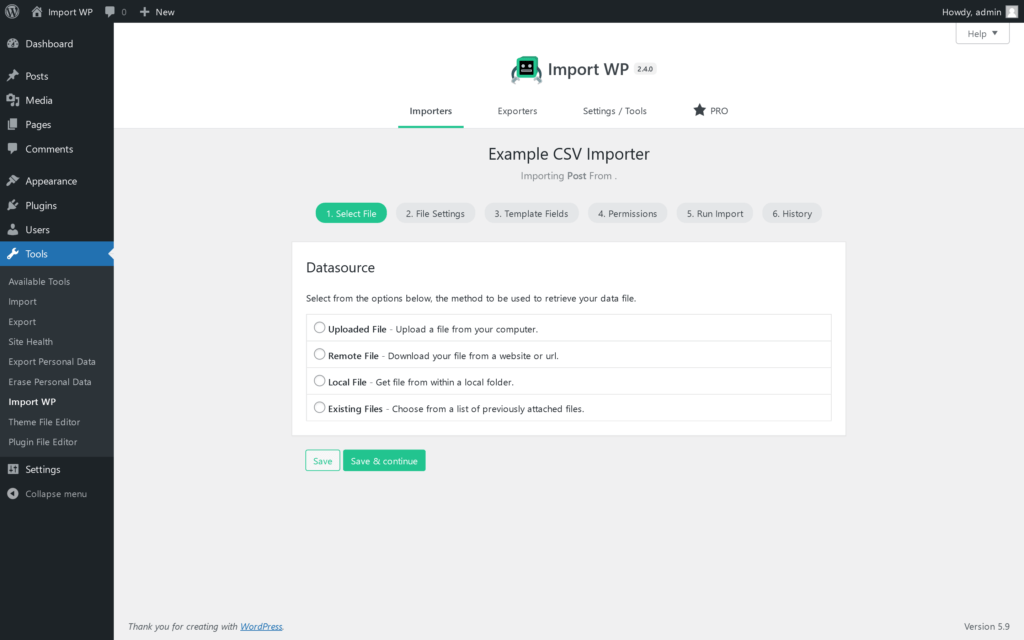
Task: Go to step 5. Run Import
Action: coord(715,214)
